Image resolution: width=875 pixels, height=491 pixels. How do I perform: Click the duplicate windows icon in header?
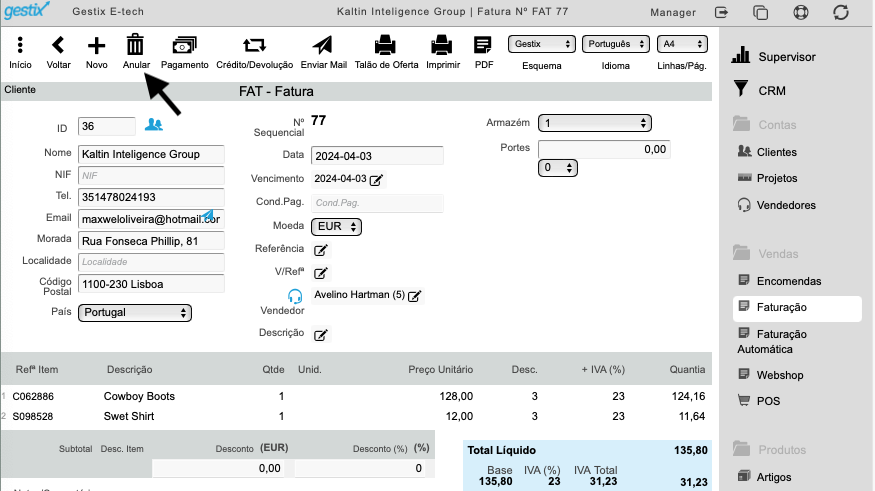click(x=761, y=12)
